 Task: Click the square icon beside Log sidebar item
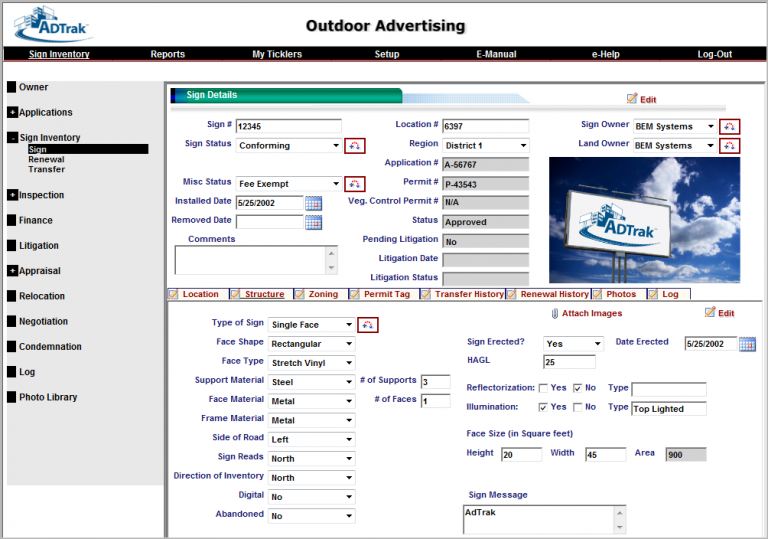point(12,372)
